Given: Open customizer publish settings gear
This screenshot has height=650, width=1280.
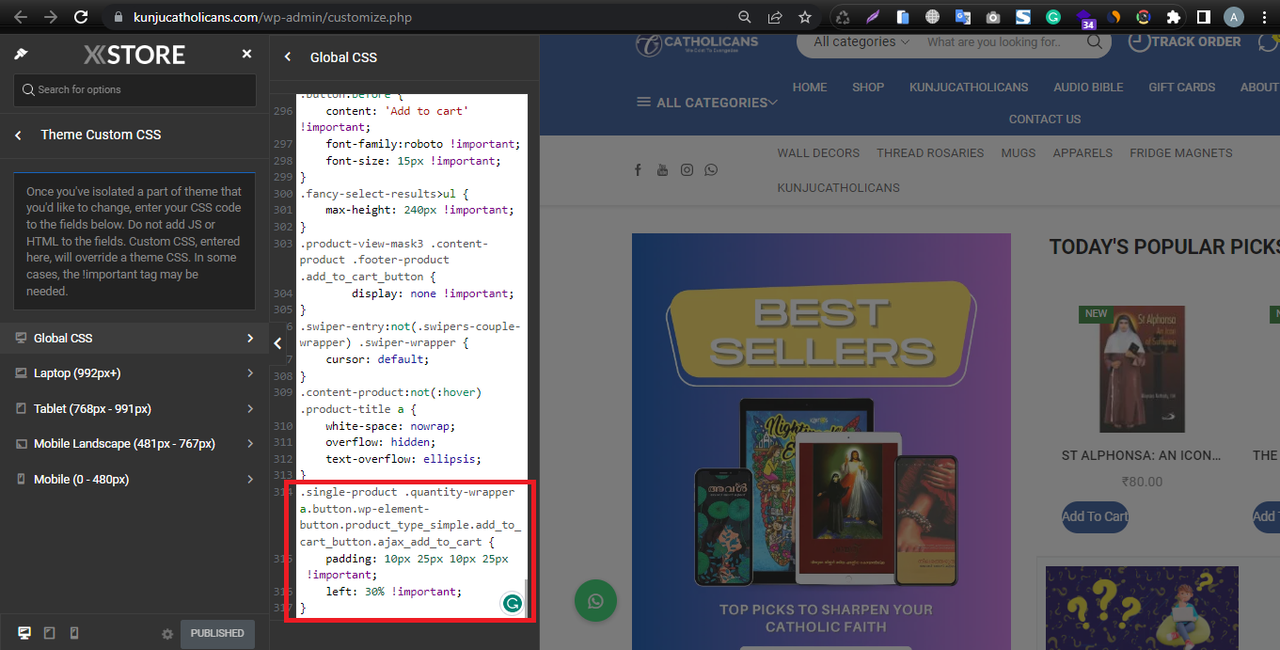Looking at the screenshot, I should pos(167,634).
